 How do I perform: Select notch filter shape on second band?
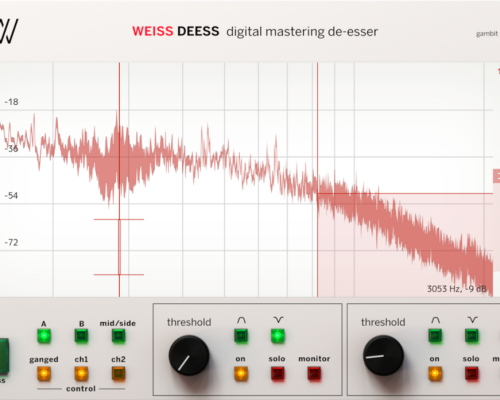tap(472, 336)
